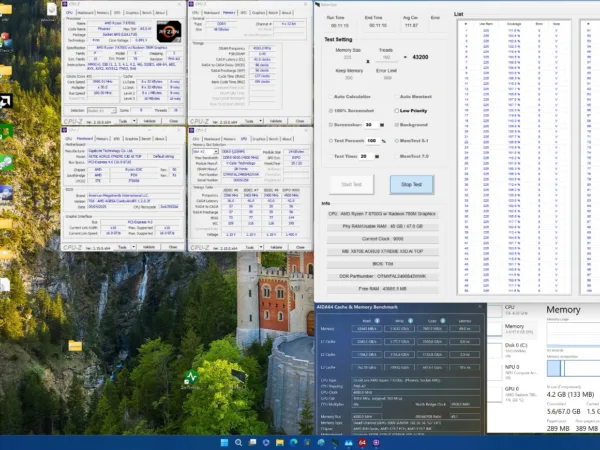The width and height of the screenshot is (600, 450).
Task: Click Screenshot value field showing 30
Action: click(370, 125)
